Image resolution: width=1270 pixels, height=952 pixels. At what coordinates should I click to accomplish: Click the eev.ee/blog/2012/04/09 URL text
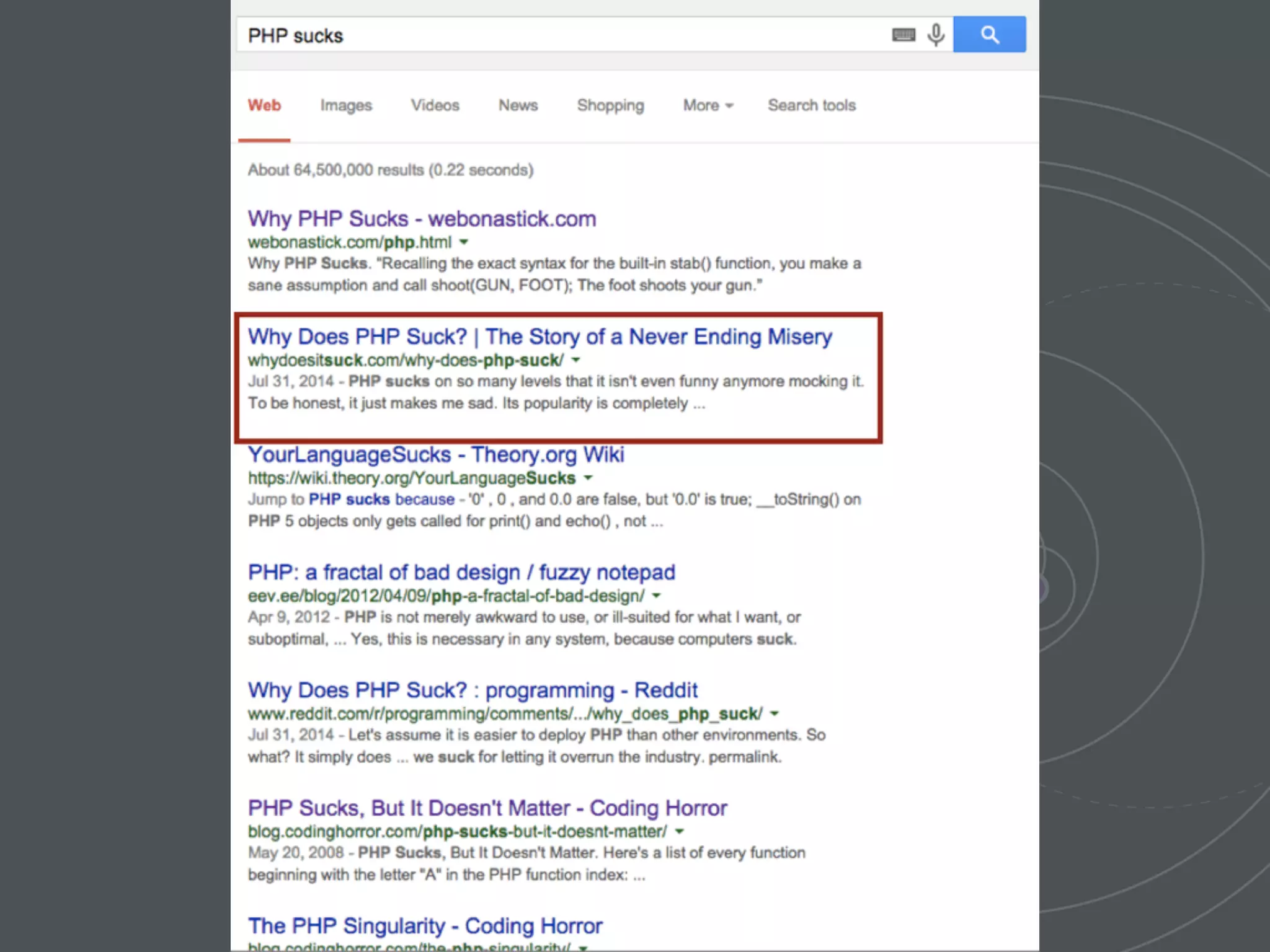(x=446, y=596)
